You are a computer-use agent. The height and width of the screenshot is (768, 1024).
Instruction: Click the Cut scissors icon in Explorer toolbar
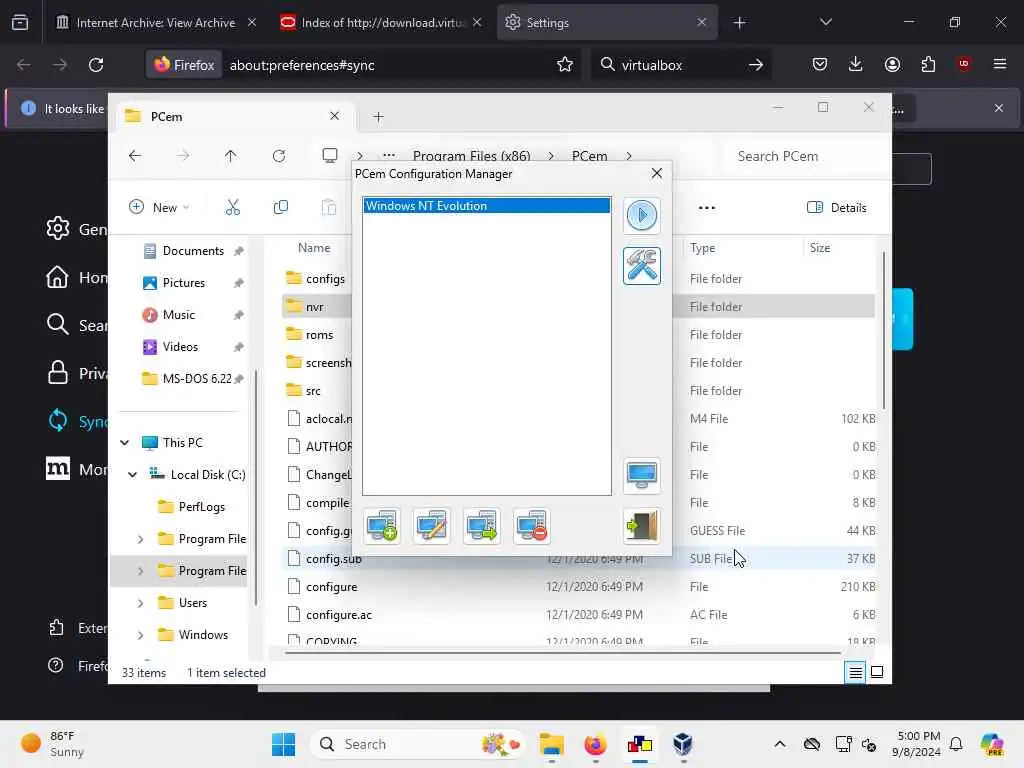[x=232, y=208]
